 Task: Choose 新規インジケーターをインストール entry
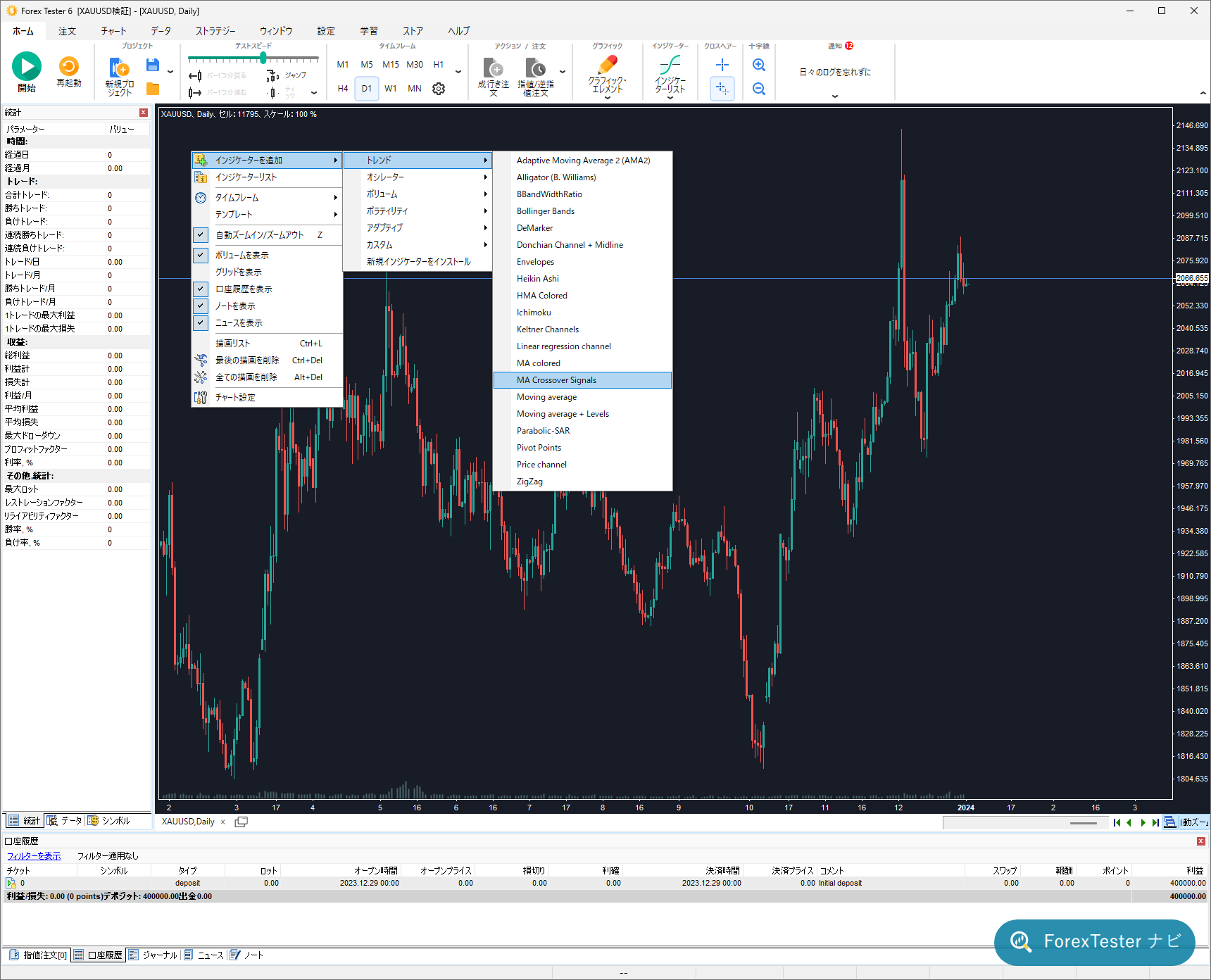(x=418, y=262)
